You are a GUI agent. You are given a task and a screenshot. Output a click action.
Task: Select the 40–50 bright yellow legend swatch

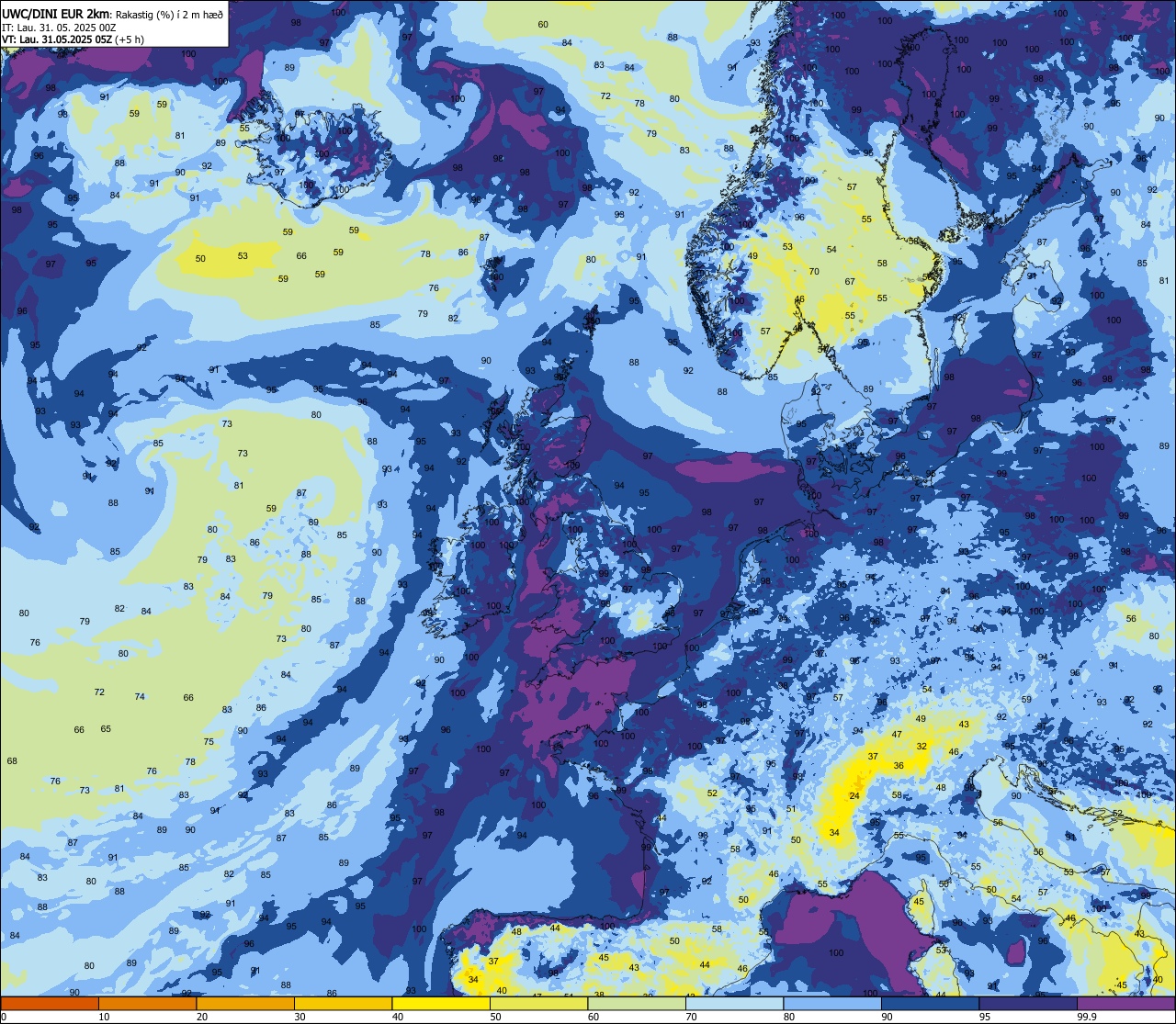coord(441,1004)
